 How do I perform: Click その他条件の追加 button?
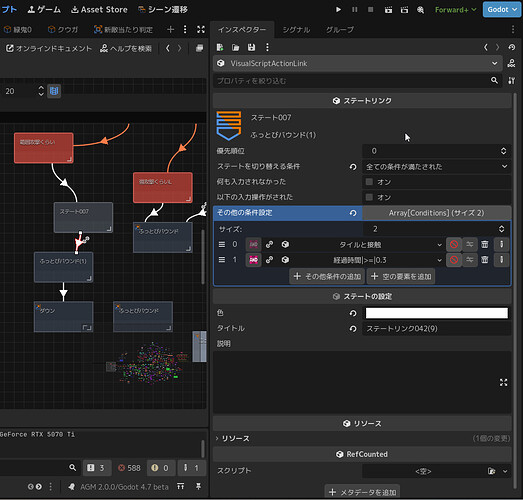click(327, 277)
